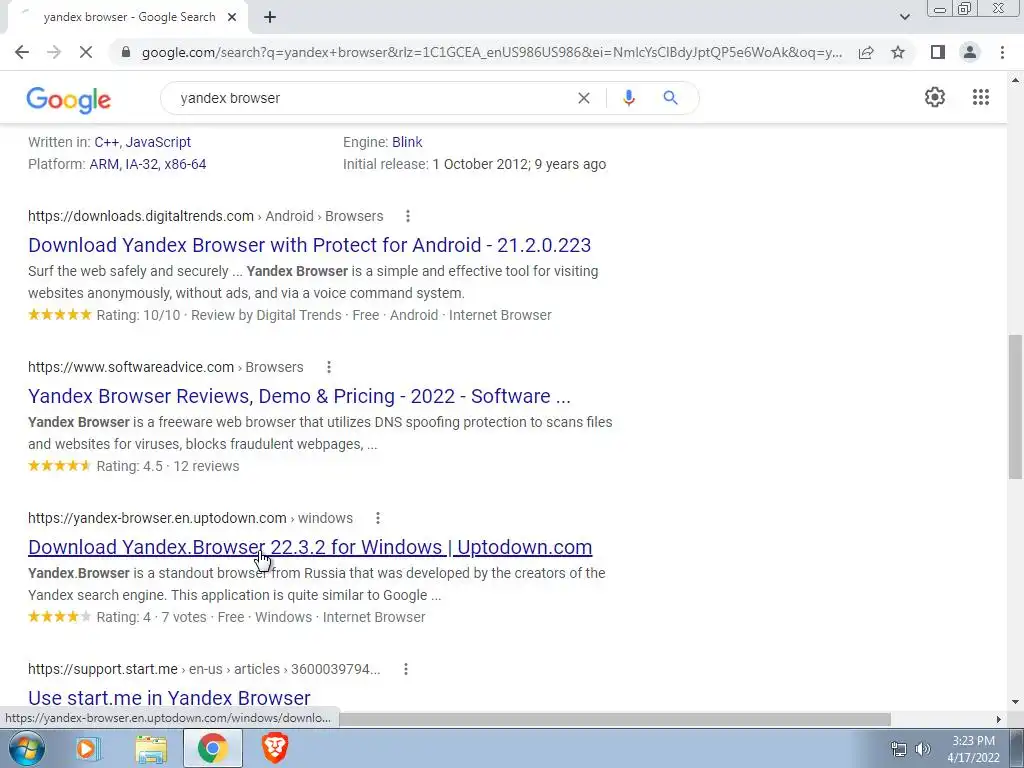1024x768 pixels.
Task: Open Yandex Browser Reviews, Demo & Pricing result
Action: pos(299,396)
